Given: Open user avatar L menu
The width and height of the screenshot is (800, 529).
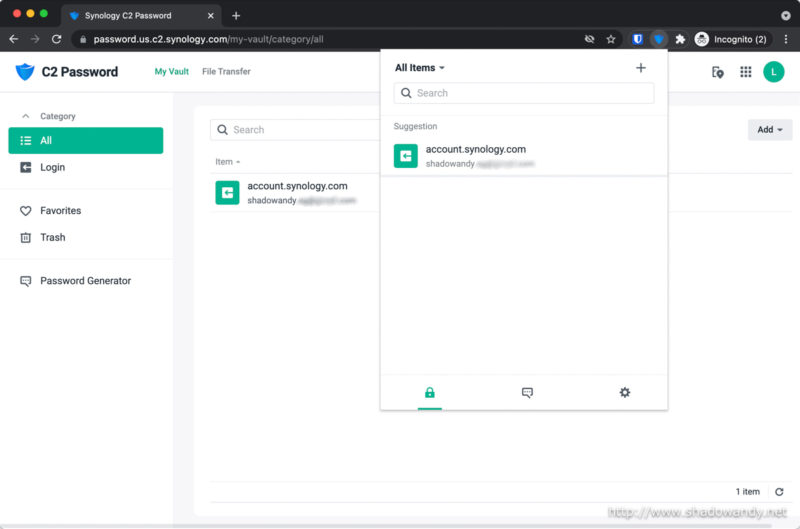Looking at the screenshot, I should [x=773, y=72].
